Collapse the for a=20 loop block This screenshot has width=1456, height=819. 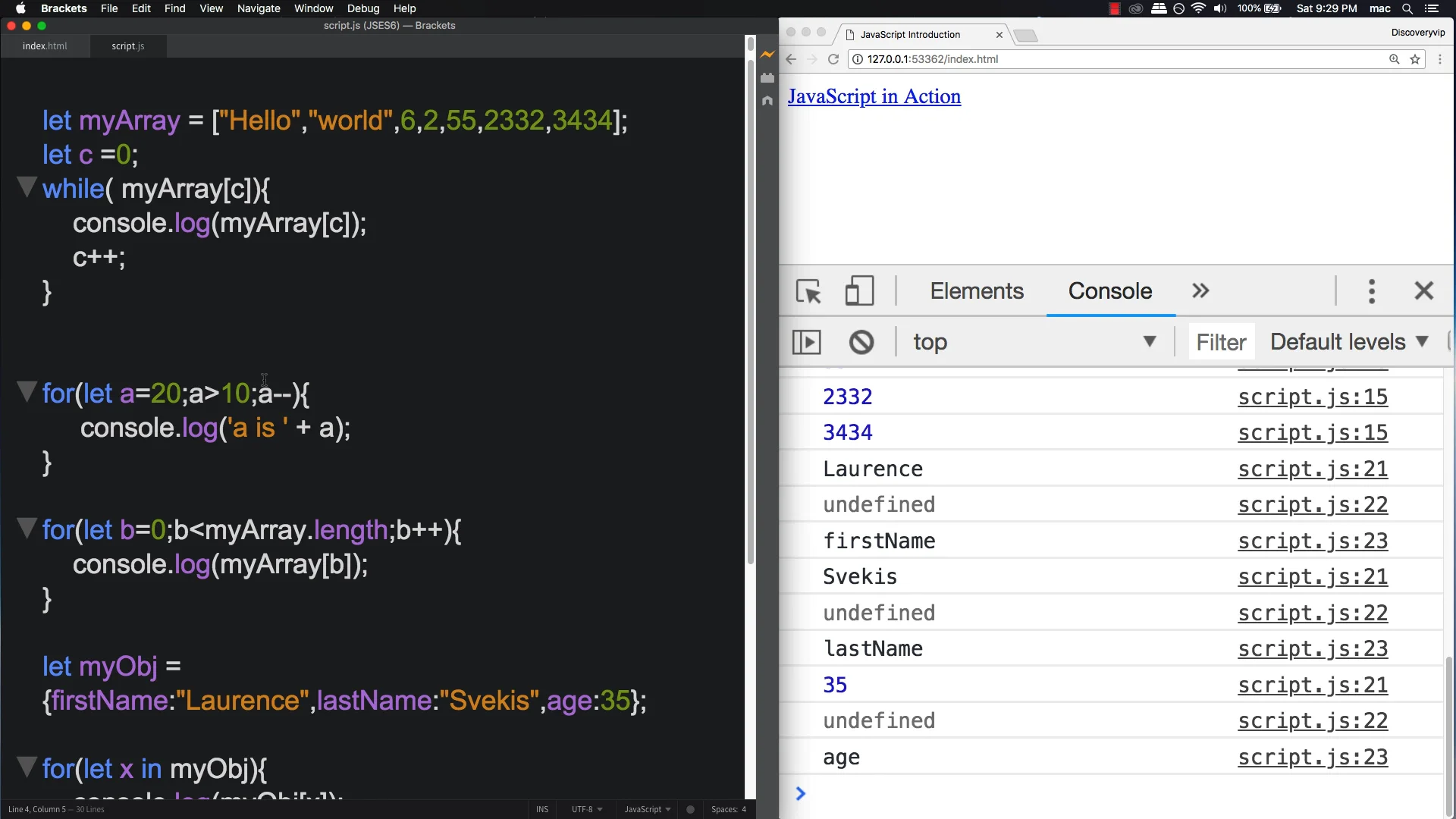coord(27,391)
